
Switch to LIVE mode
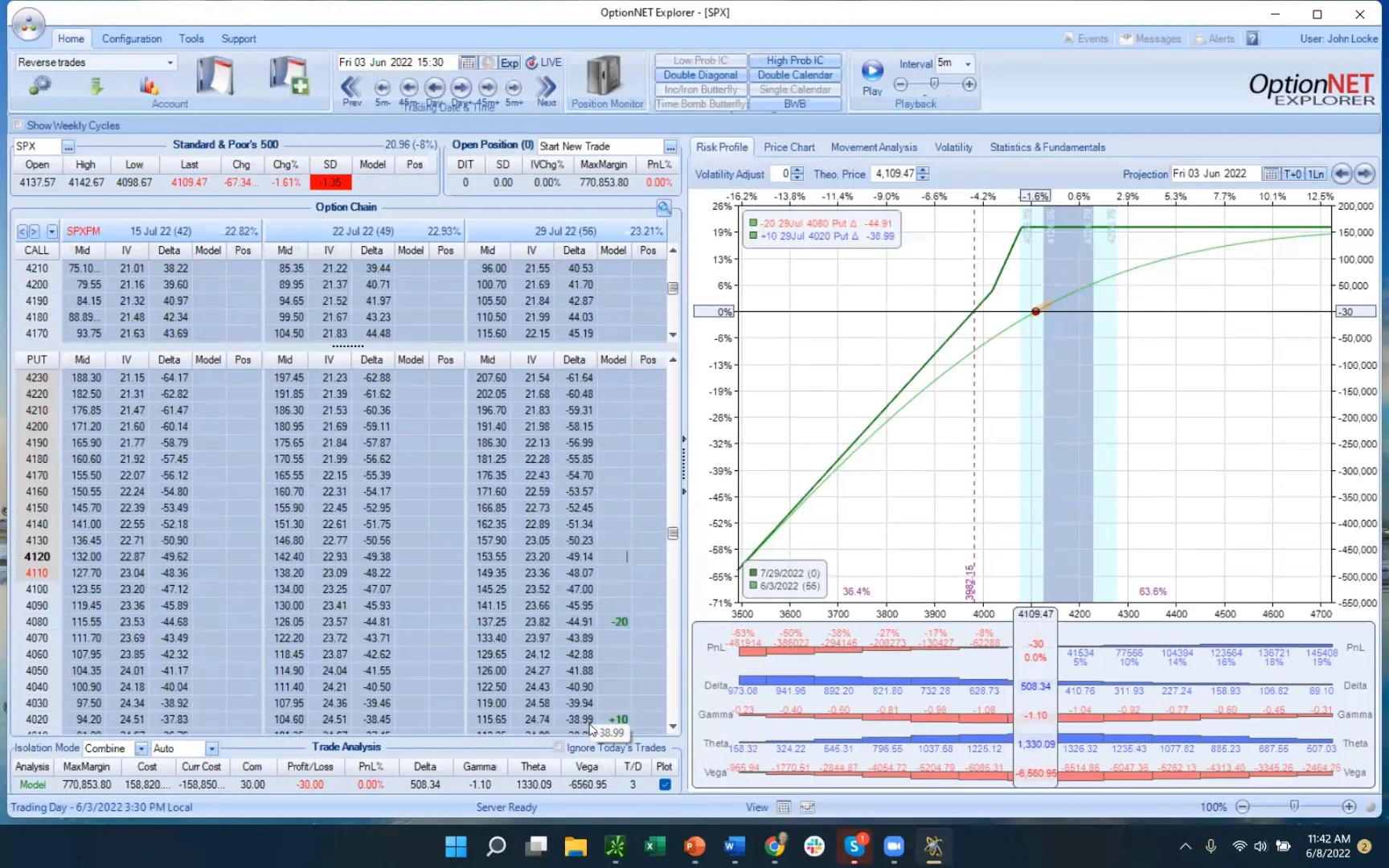[x=544, y=63]
